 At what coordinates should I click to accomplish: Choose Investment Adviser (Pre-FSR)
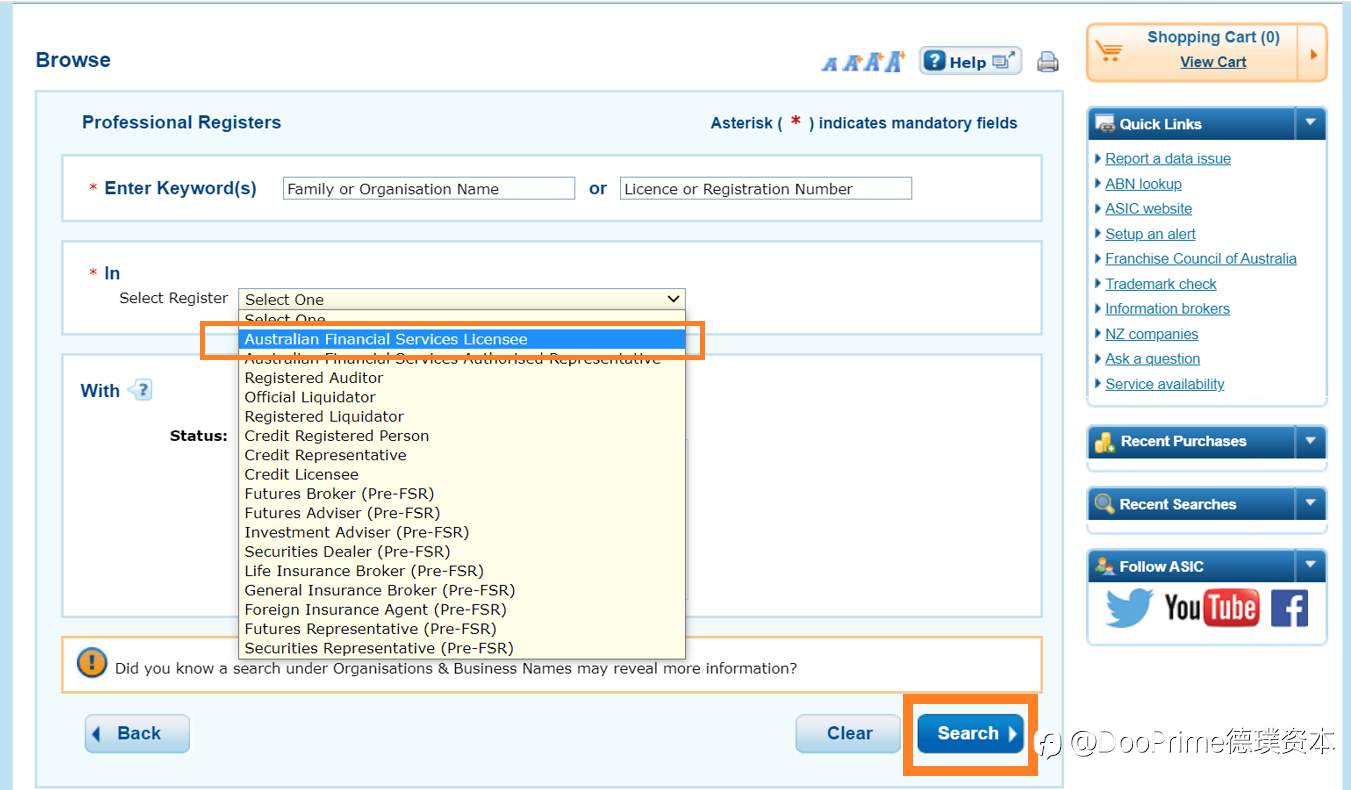click(462, 532)
